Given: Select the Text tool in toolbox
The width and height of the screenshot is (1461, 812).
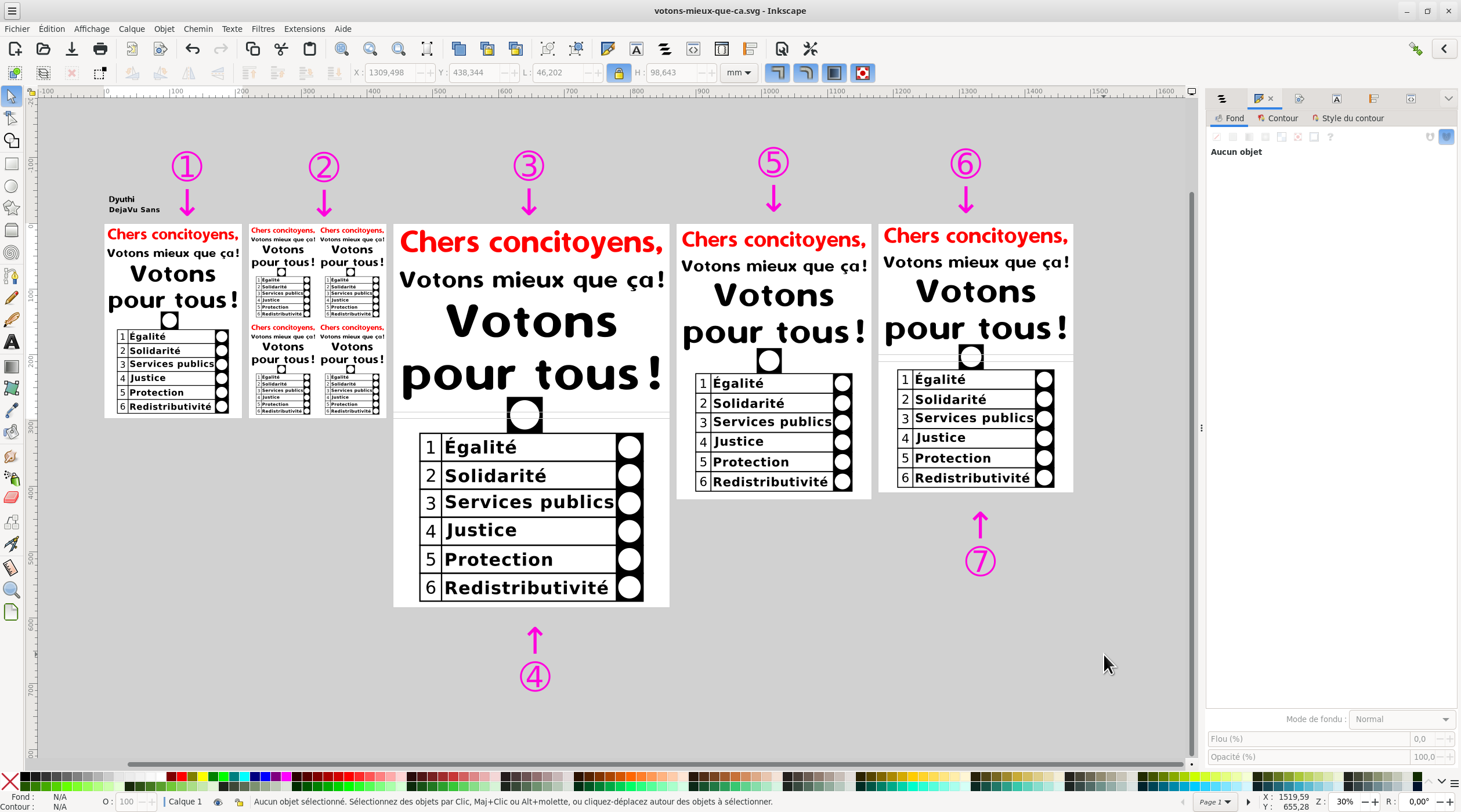Looking at the screenshot, I should coord(11,342).
